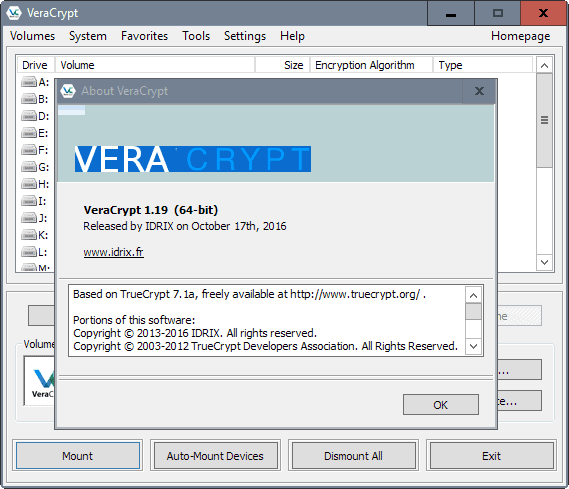Sort list by Type column header
The width and height of the screenshot is (569, 489).
coord(483,65)
